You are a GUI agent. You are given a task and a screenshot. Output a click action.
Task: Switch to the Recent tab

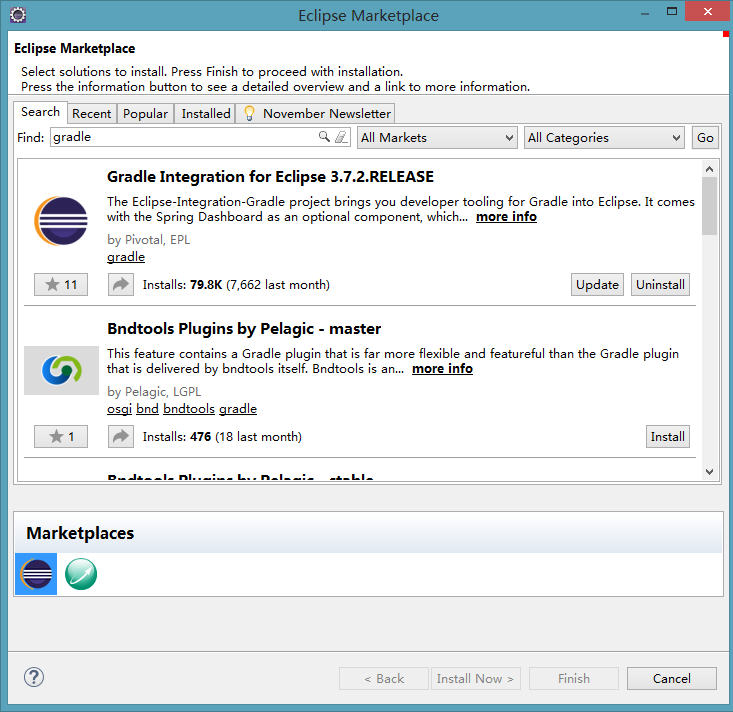[x=92, y=114]
